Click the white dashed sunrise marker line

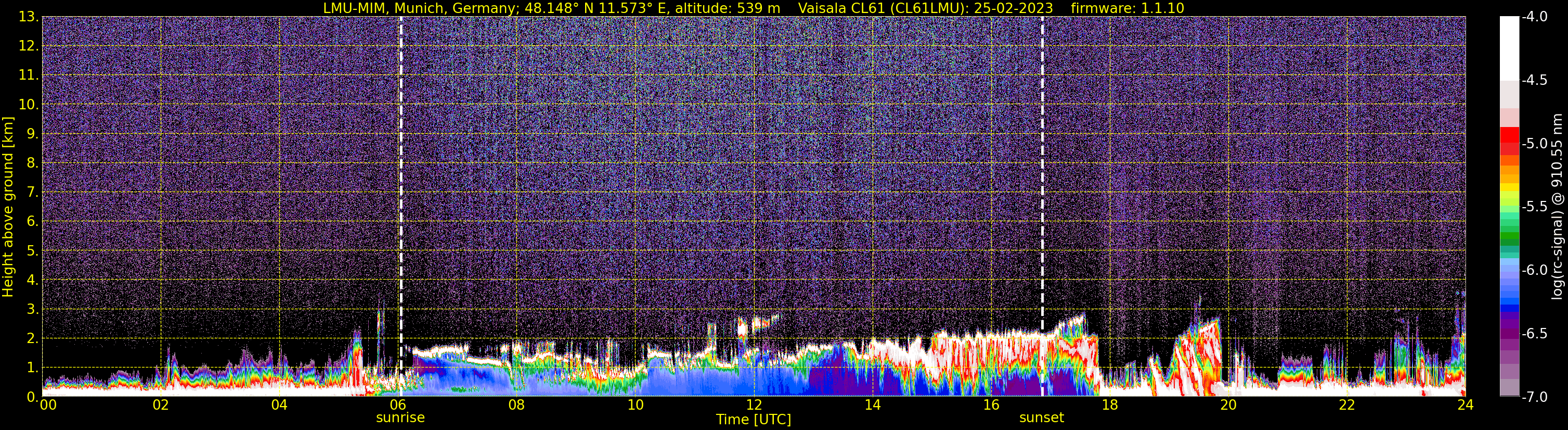coord(400,206)
